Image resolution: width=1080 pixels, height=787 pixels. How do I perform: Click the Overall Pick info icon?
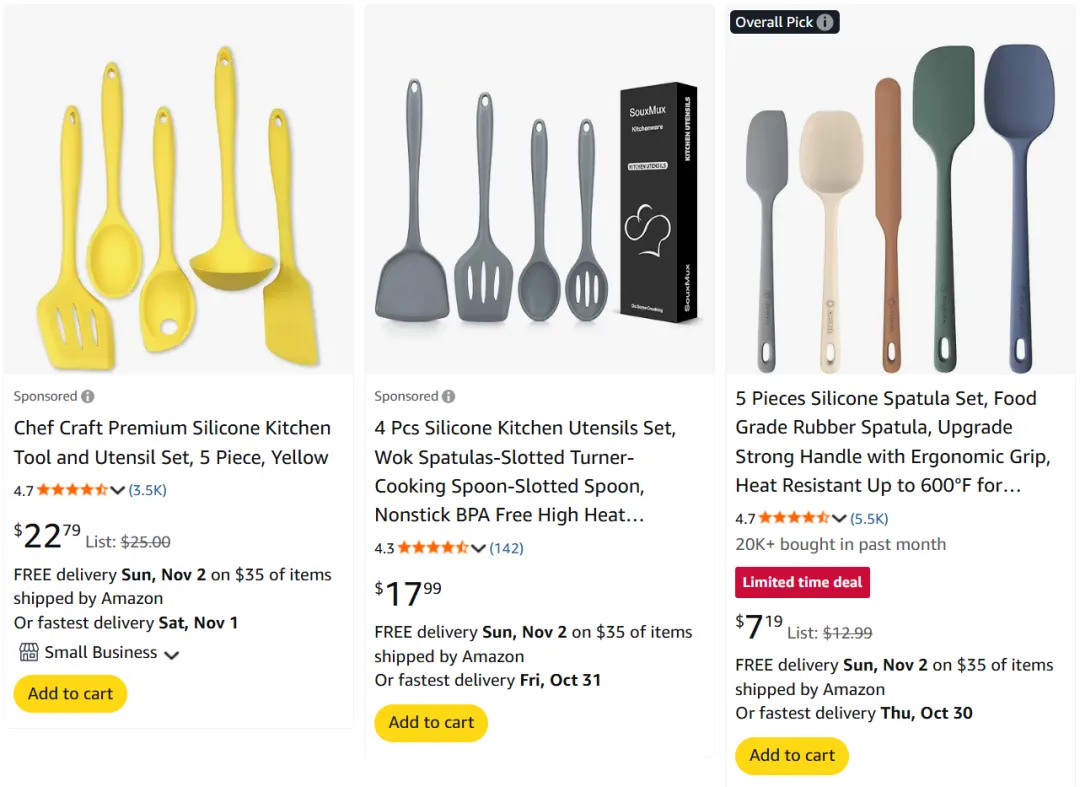[825, 22]
